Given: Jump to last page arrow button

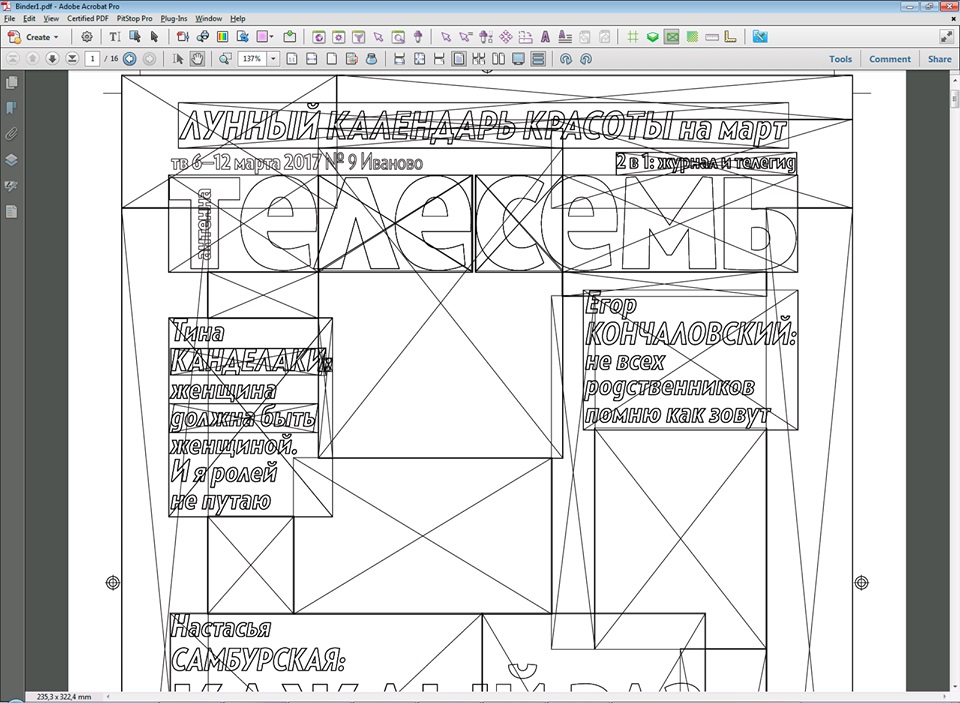Looking at the screenshot, I should pos(72,59).
